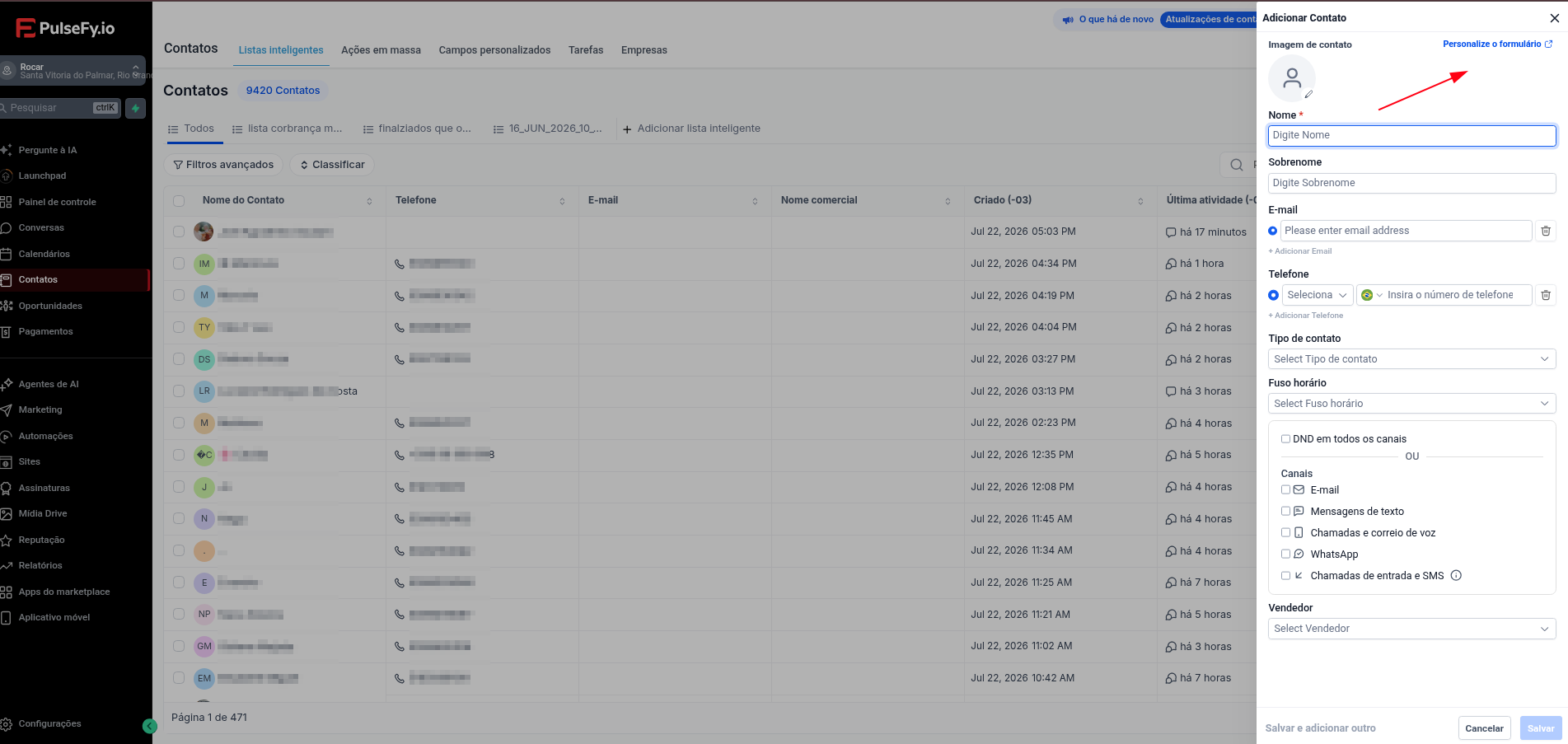This screenshot has height=744, width=1568.
Task: Open Select Tipo de contato dropdown
Action: [1411, 359]
